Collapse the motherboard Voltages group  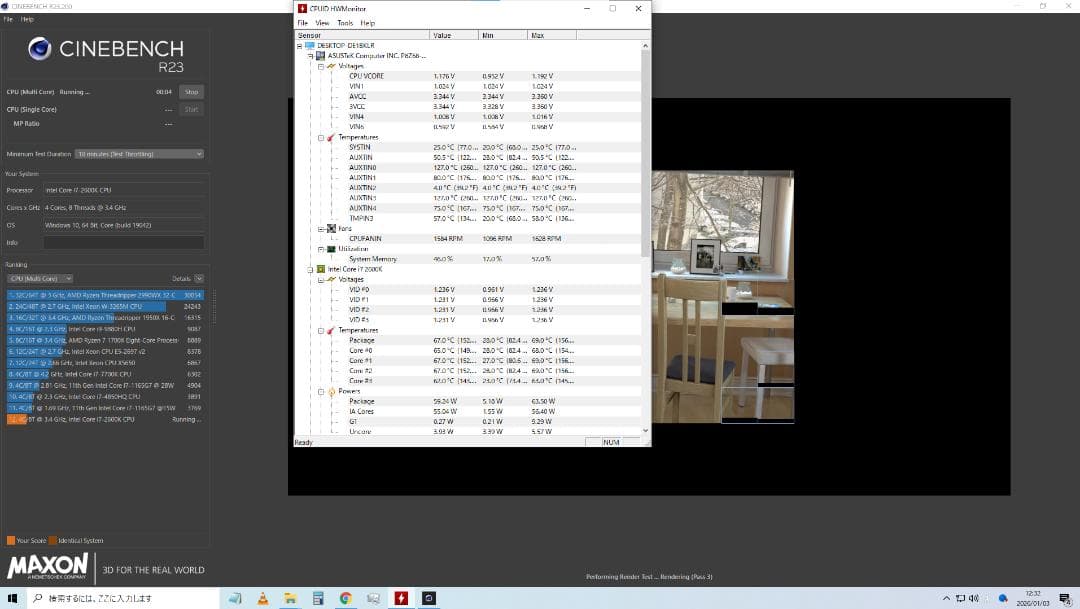(321, 66)
